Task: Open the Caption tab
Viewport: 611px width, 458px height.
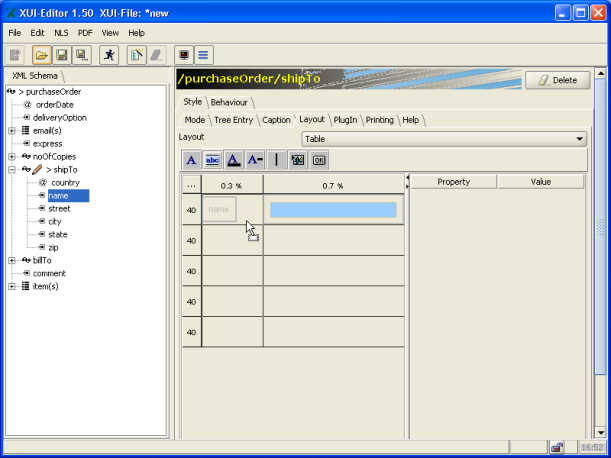Action: pos(276,120)
